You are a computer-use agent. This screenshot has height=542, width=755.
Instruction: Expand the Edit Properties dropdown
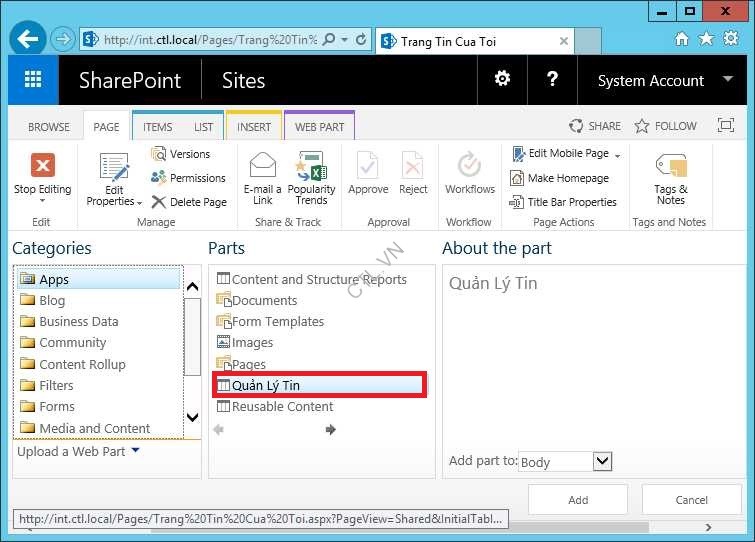139,202
